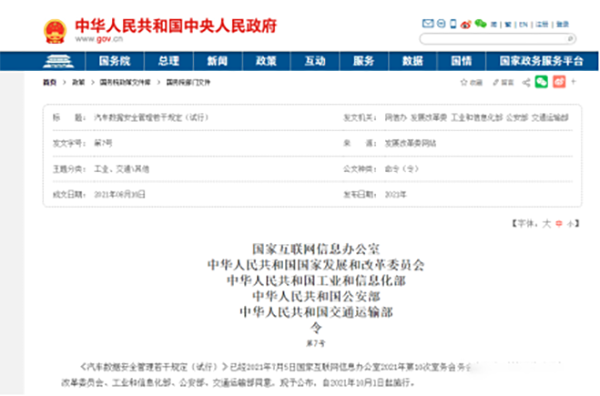Viewport: 600px width, 396px height.
Task: Open the mobile phone icon link
Action: click(x=453, y=24)
